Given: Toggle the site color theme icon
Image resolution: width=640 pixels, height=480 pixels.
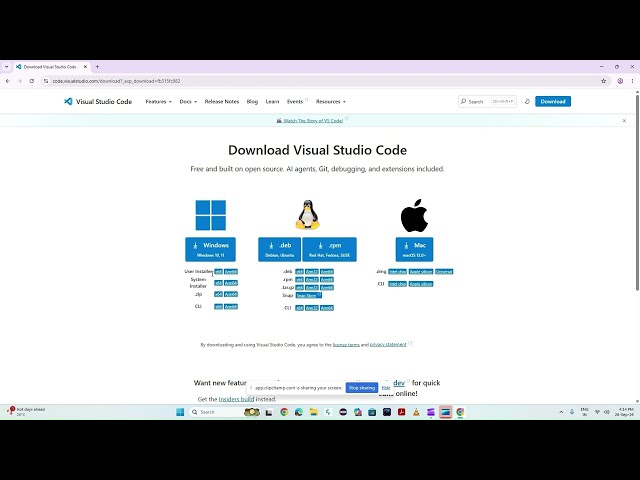Looking at the screenshot, I should coord(527,102).
